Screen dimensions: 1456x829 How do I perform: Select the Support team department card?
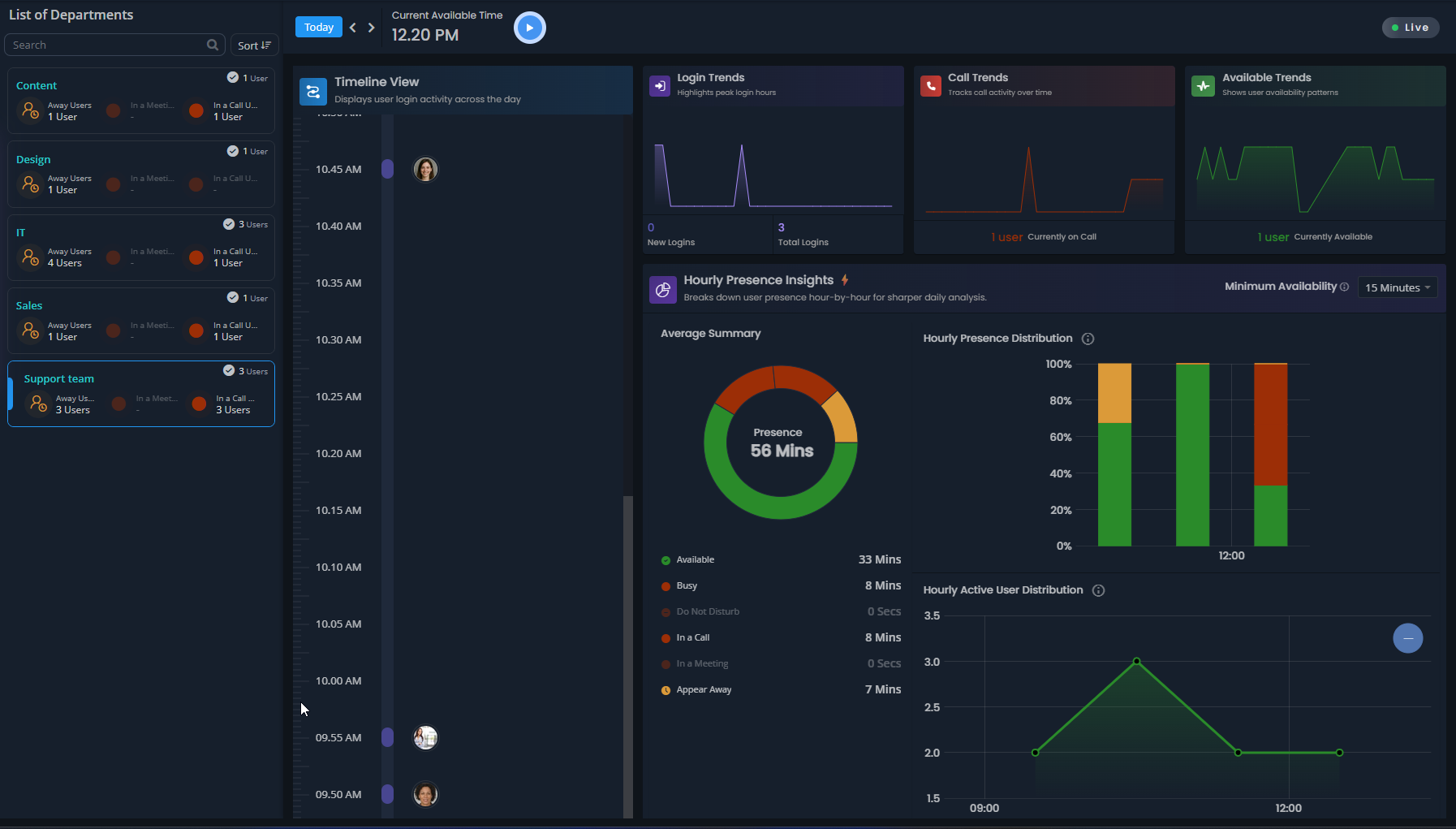click(x=140, y=393)
